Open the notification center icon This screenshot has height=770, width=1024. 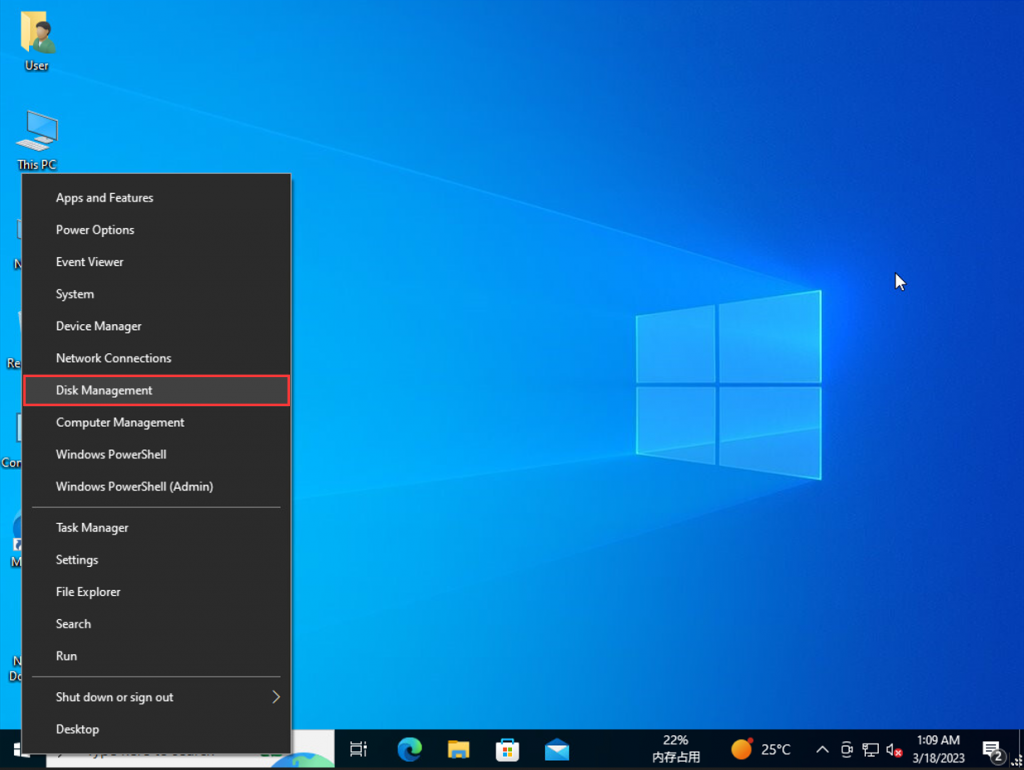993,751
